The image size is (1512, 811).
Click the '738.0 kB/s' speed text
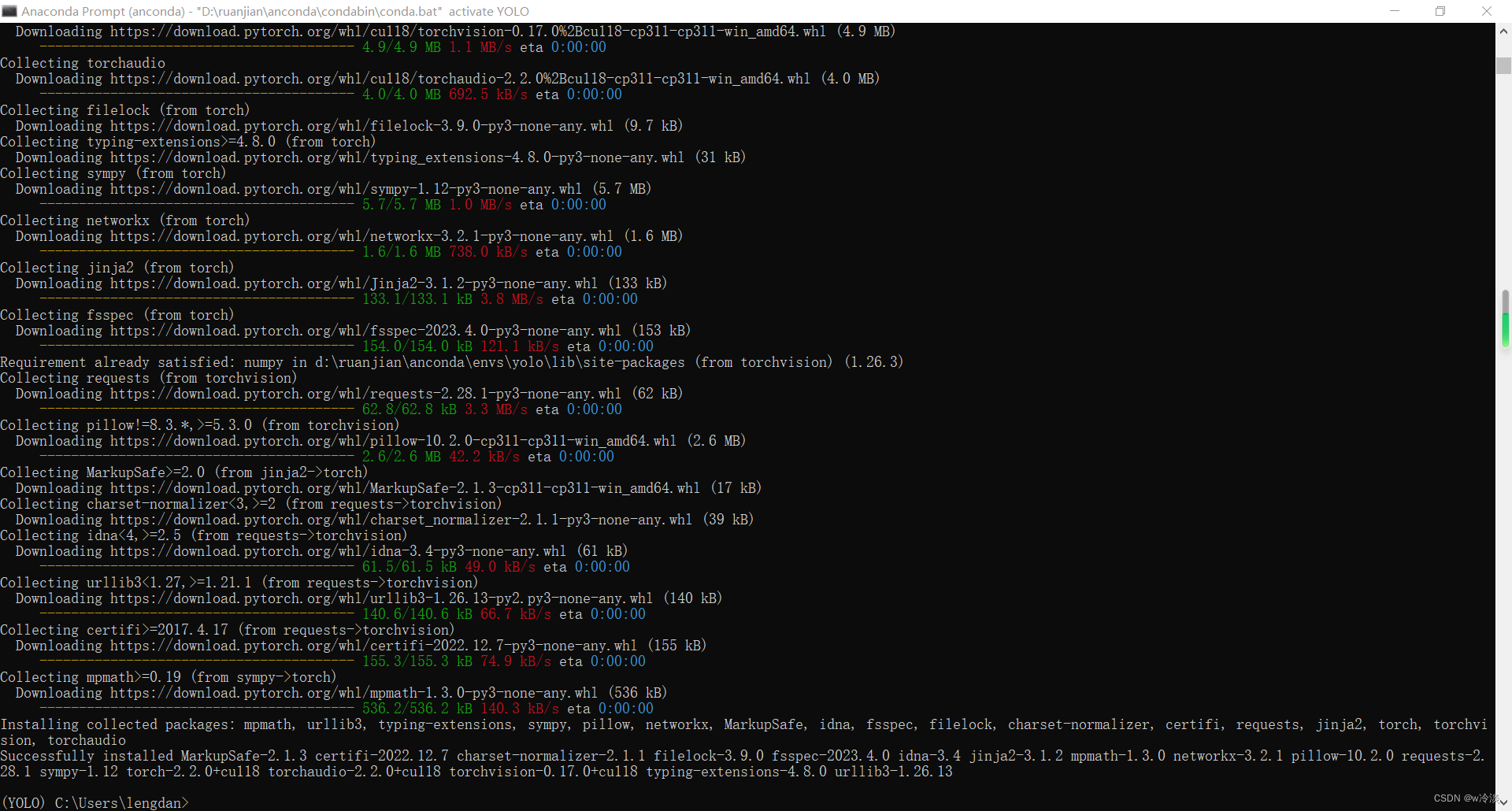(488, 252)
